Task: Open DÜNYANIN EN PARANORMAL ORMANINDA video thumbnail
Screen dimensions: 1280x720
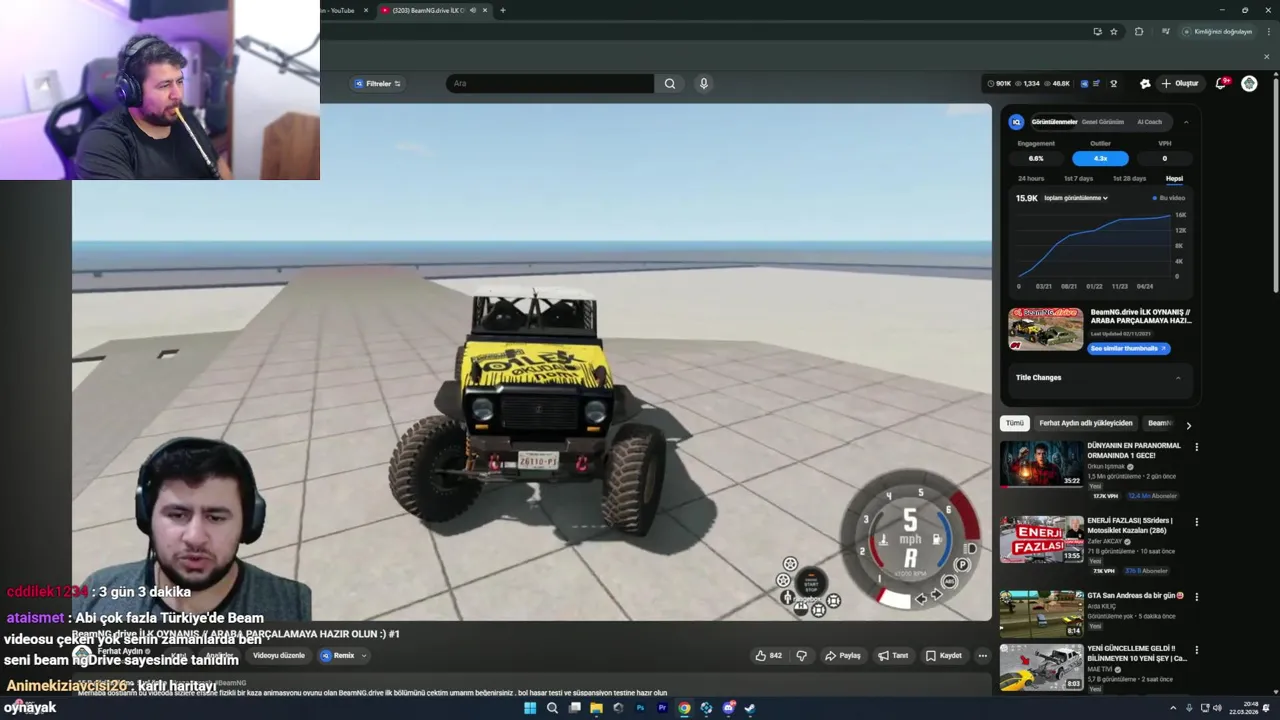Action: [1041, 464]
